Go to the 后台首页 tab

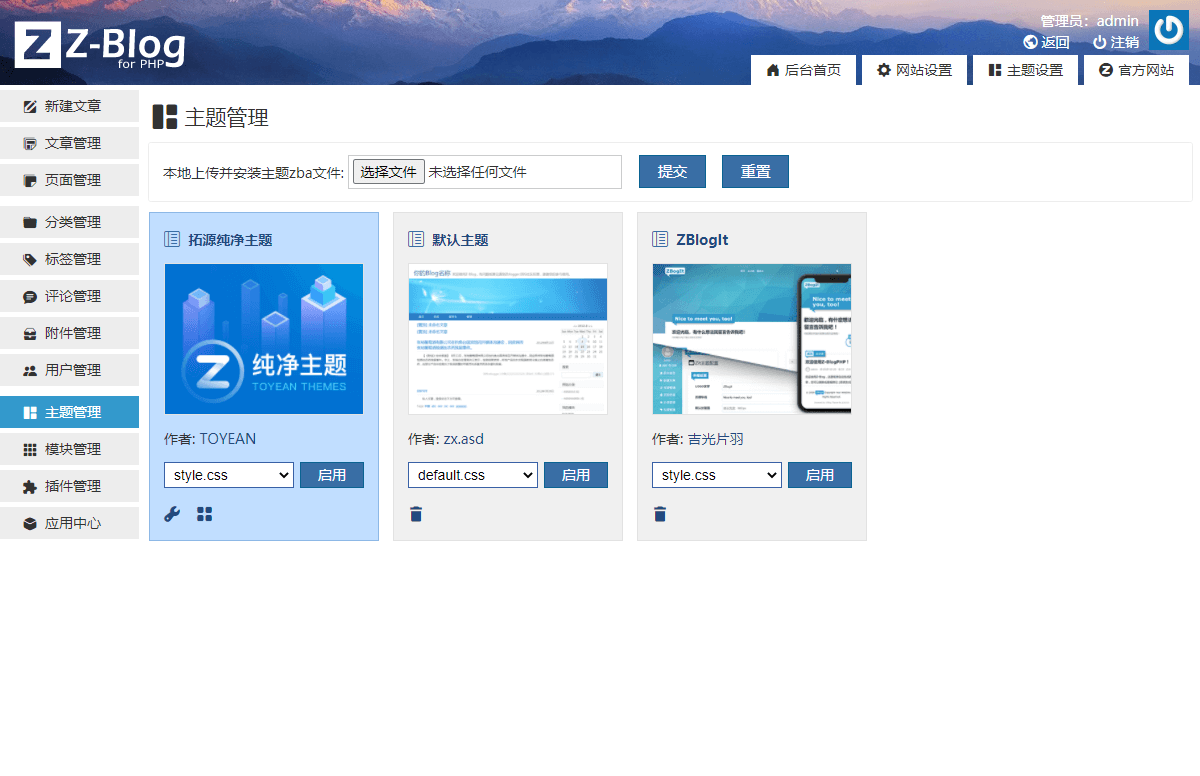[x=803, y=70]
